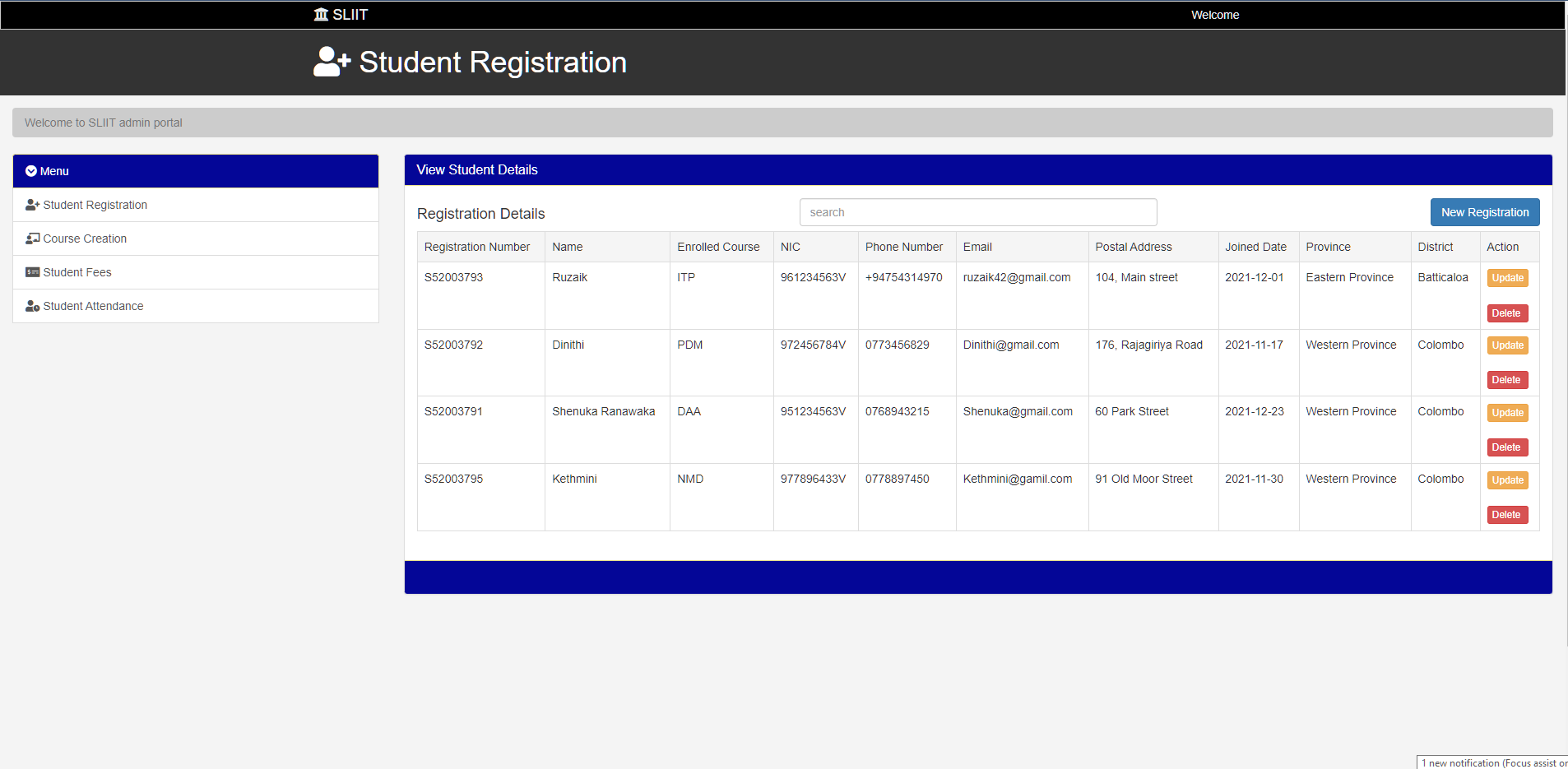Collapse the Menu panel
The height and width of the screenshot is (769, 1568).
pos(55,170)
